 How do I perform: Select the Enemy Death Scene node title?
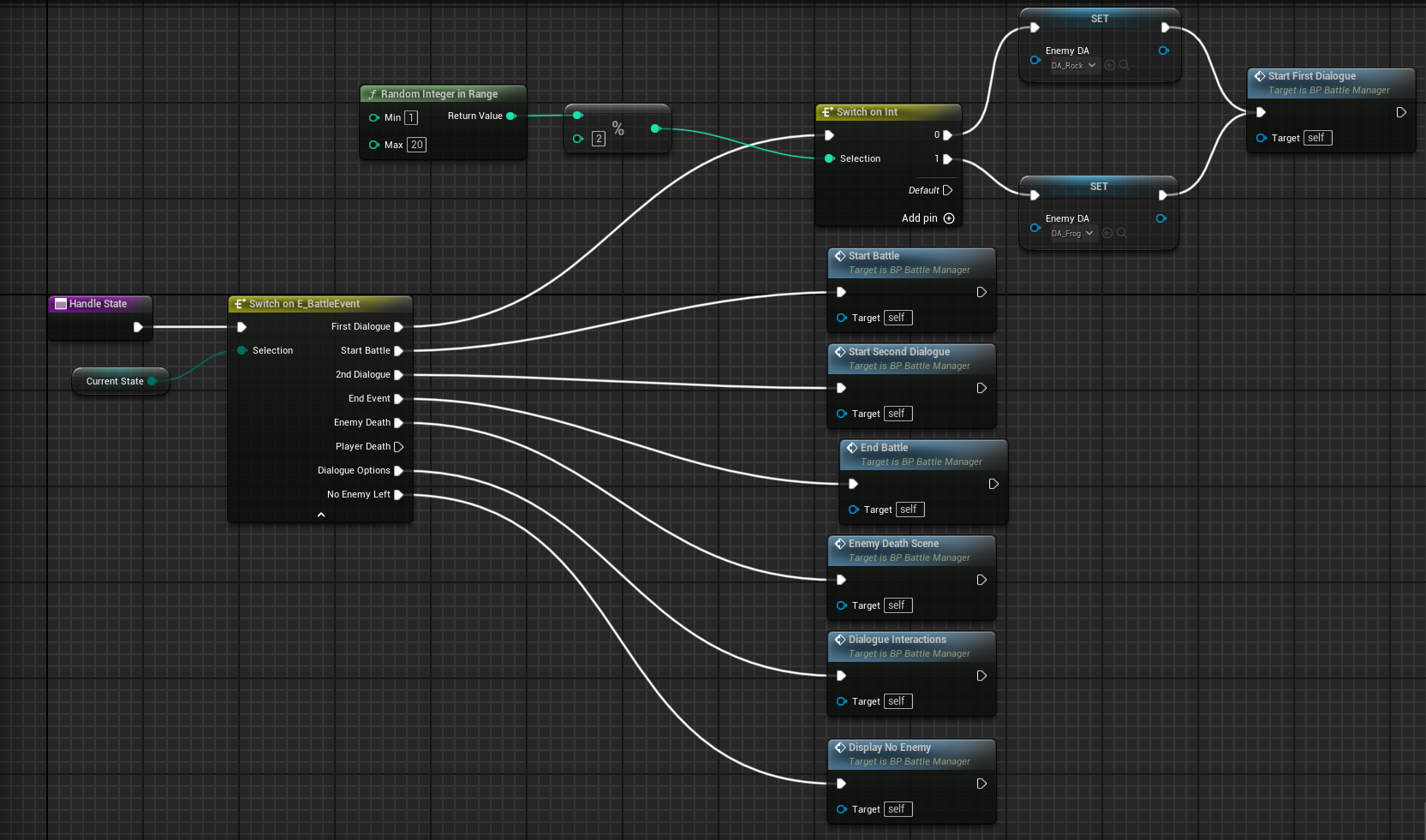(x=893, y=544)
